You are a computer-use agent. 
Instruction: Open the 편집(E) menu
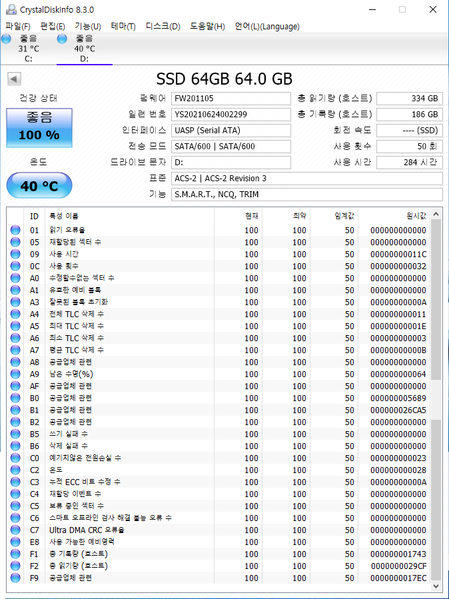click(x=53, y=26)
